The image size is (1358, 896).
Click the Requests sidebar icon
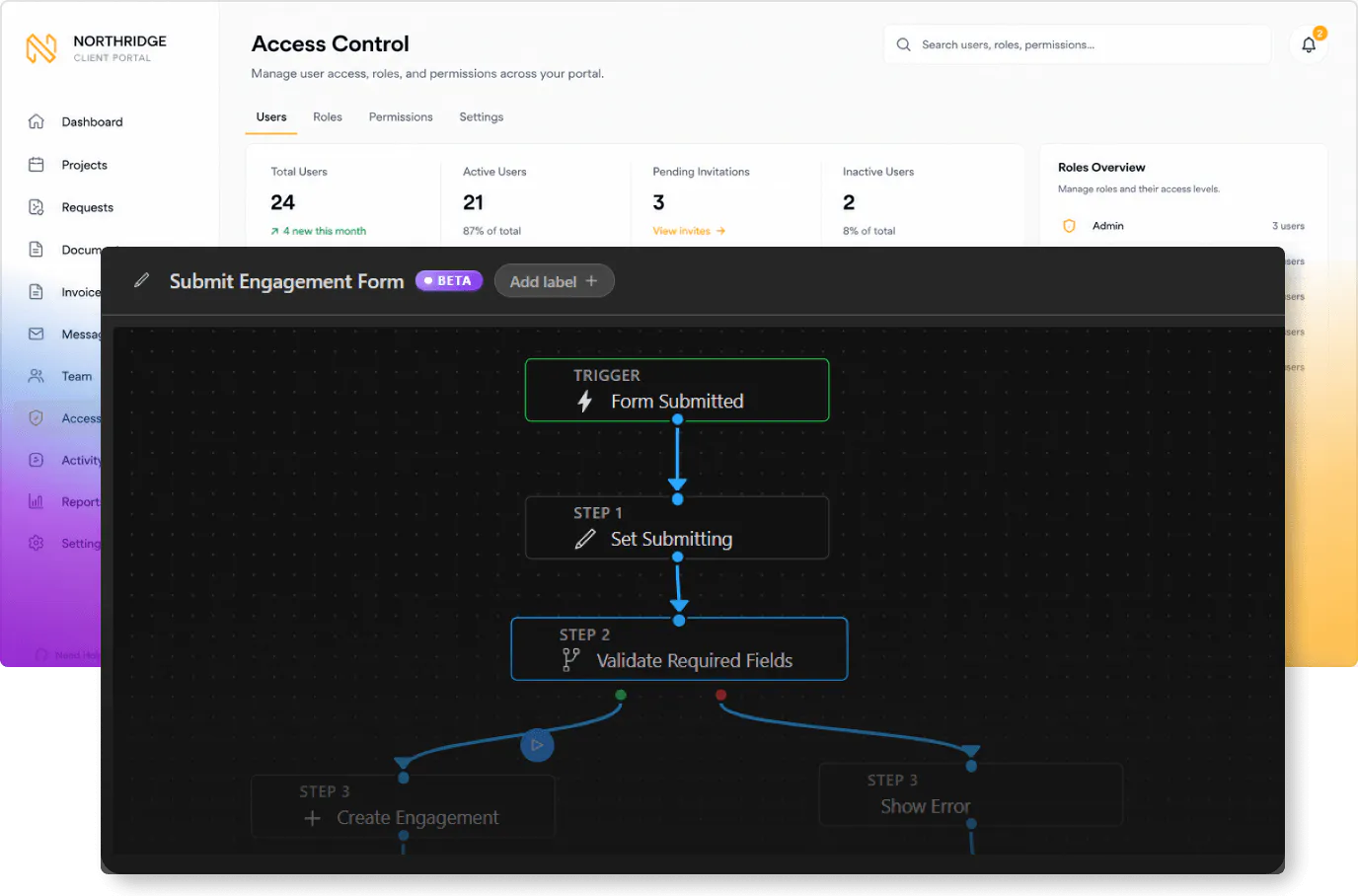[x=37, y=207]
